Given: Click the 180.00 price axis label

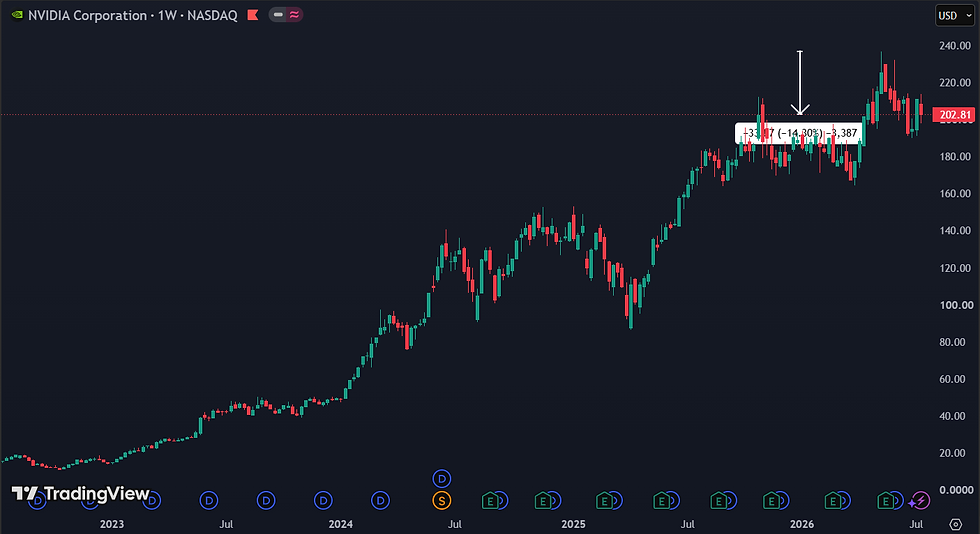Looking at the screenshot, I should (955, 156).
